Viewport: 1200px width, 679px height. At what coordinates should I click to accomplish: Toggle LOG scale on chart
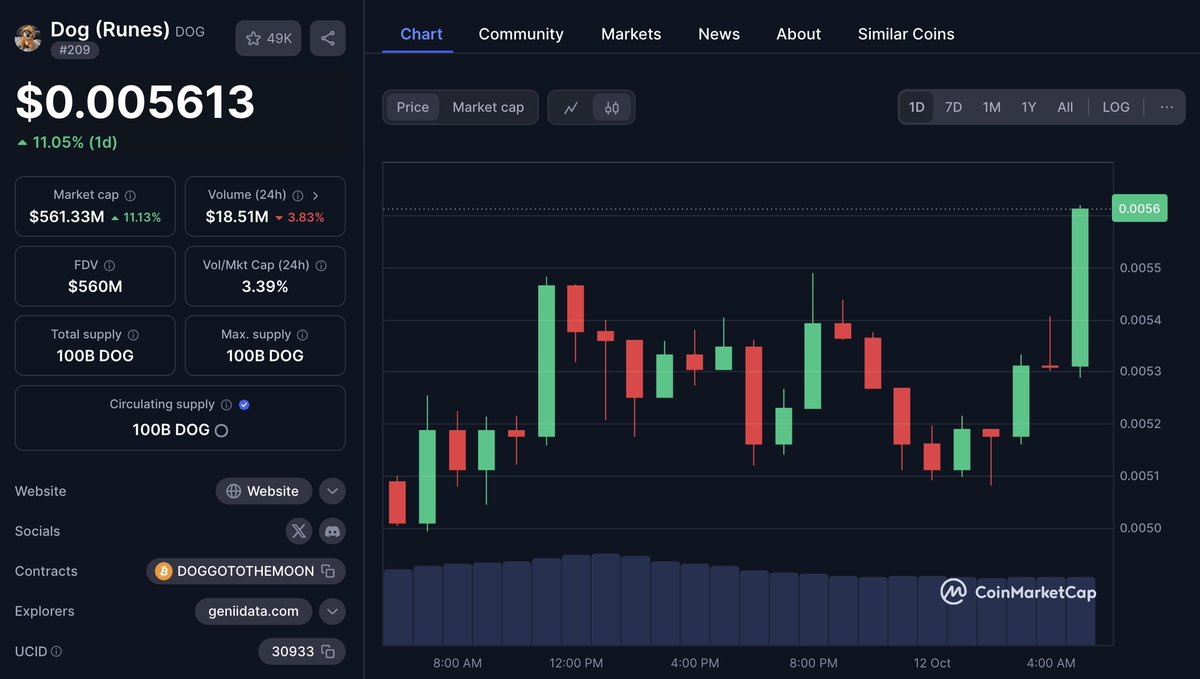tap(1116, 107)
